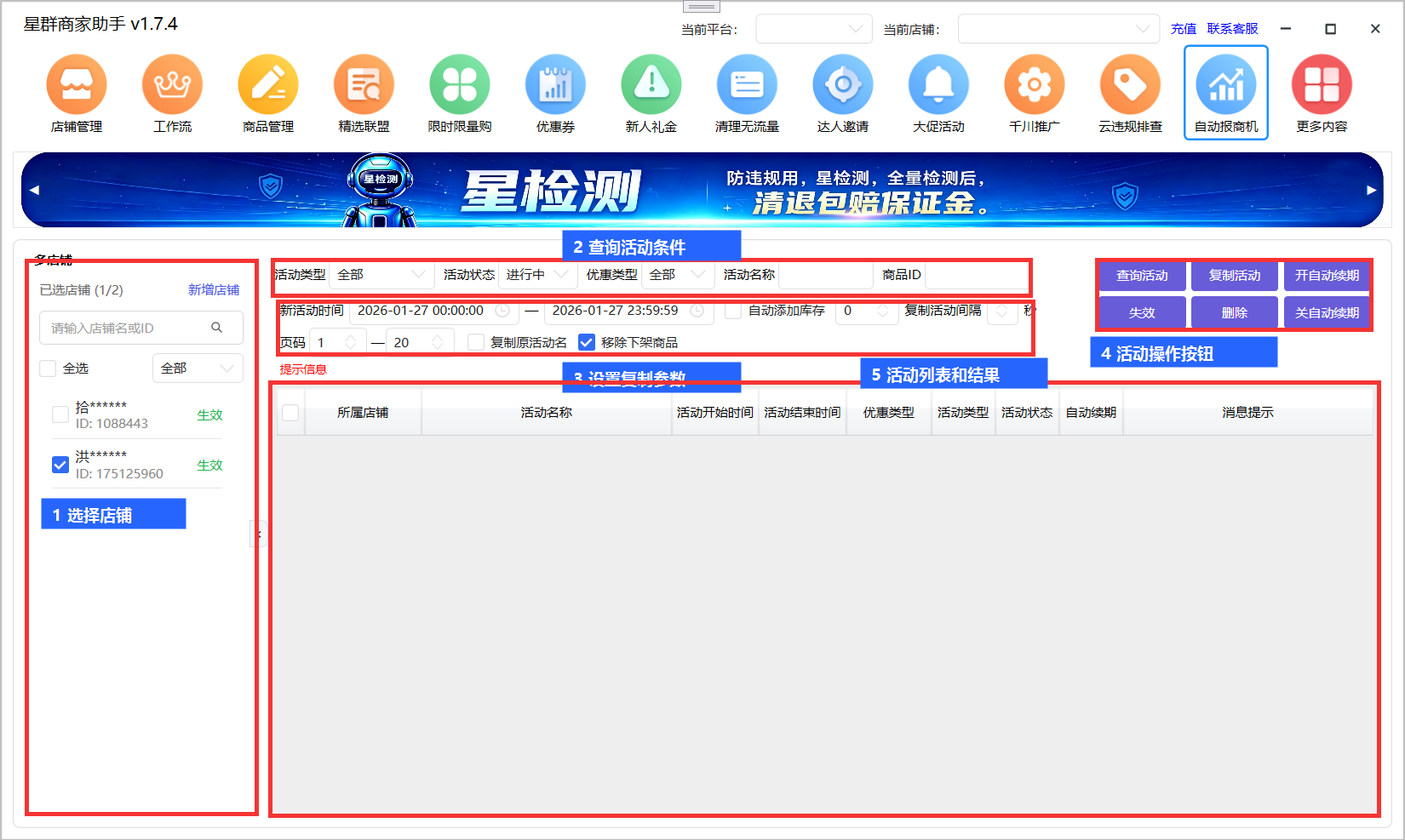Check the store with ID 1088443

point(60,414)
